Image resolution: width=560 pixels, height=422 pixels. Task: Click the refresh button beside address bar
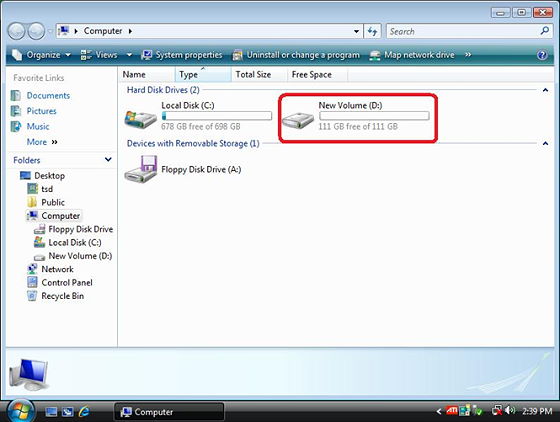click(x=372, y=31)
